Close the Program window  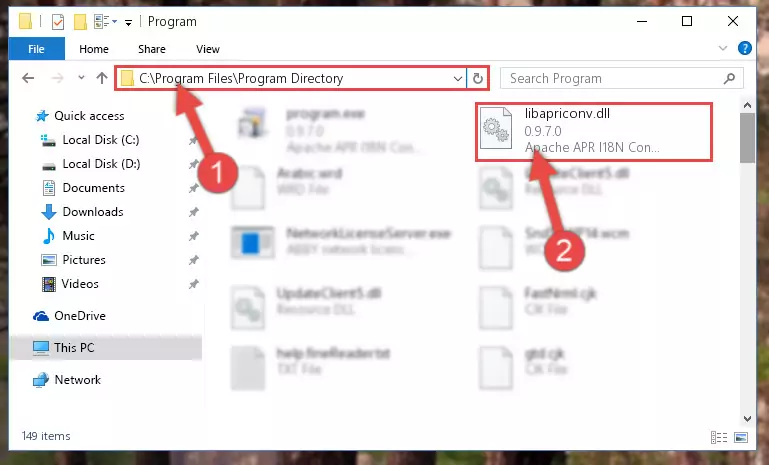tap(733, 22)
